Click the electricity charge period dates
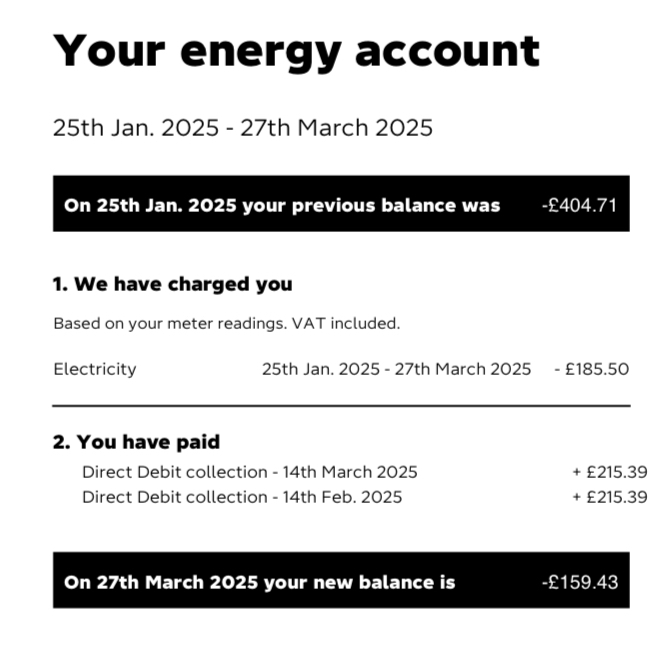650x669 pixels. pos(396,369)
